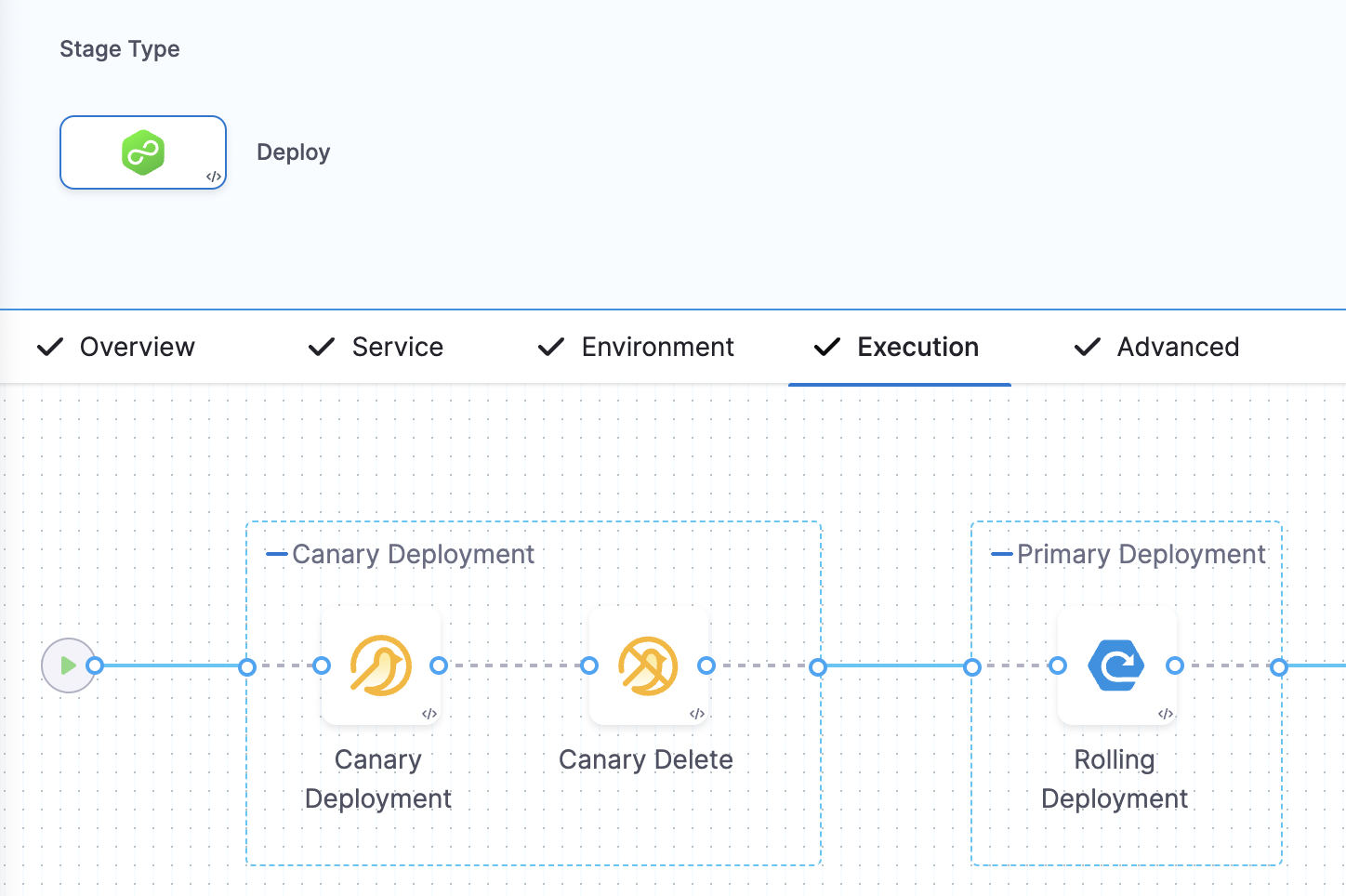Click the </> icon on the Canary Delete step

click(x=697, y=714)
